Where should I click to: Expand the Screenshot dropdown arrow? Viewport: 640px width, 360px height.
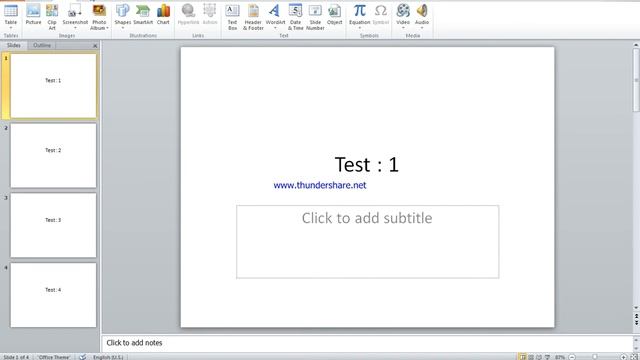[x=75, y=28]
